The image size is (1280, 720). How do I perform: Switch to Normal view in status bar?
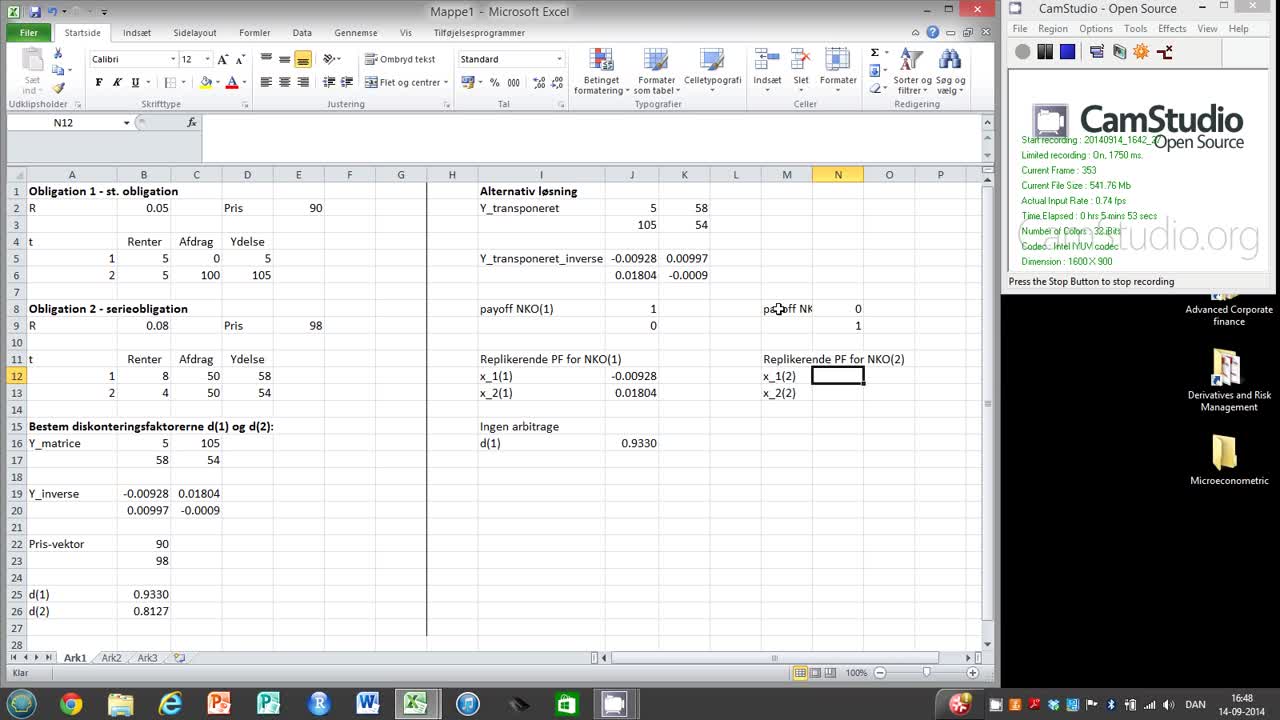(800, 673)
